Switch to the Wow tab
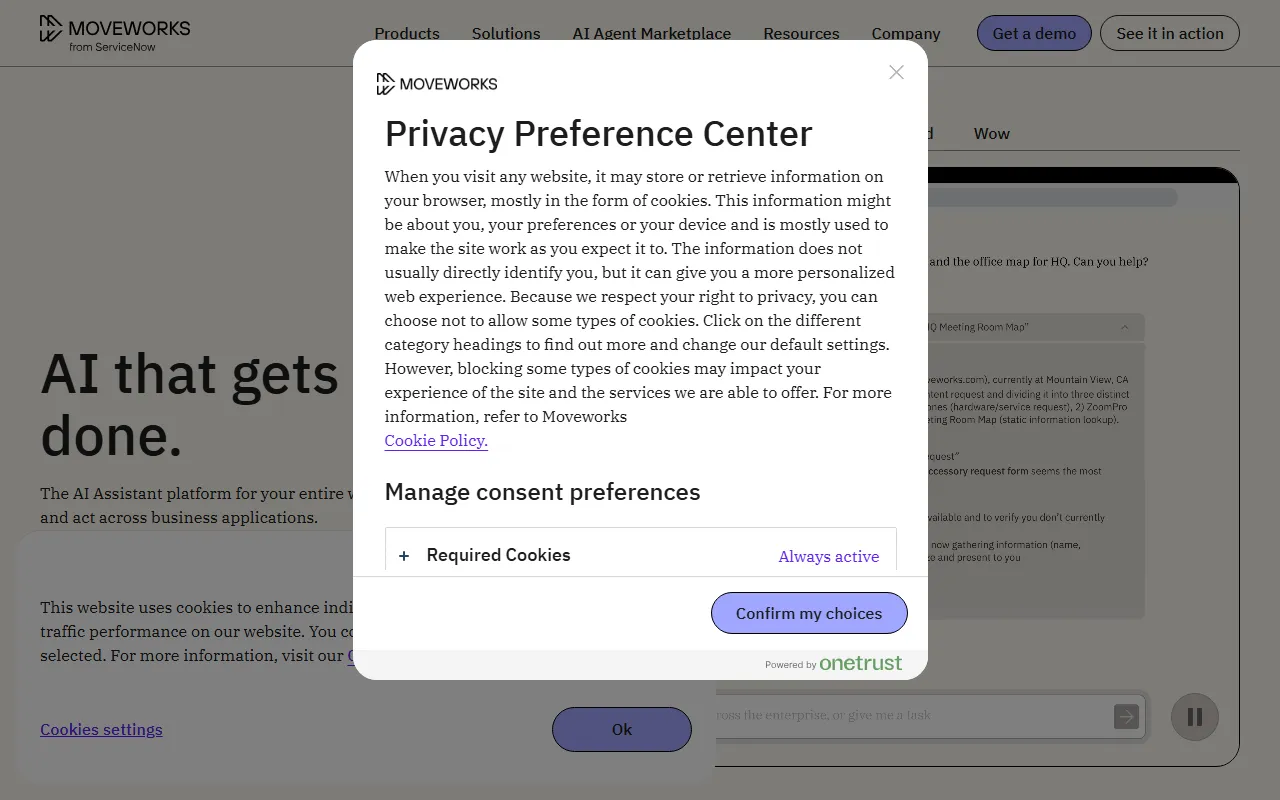 (x=991, y=134)
